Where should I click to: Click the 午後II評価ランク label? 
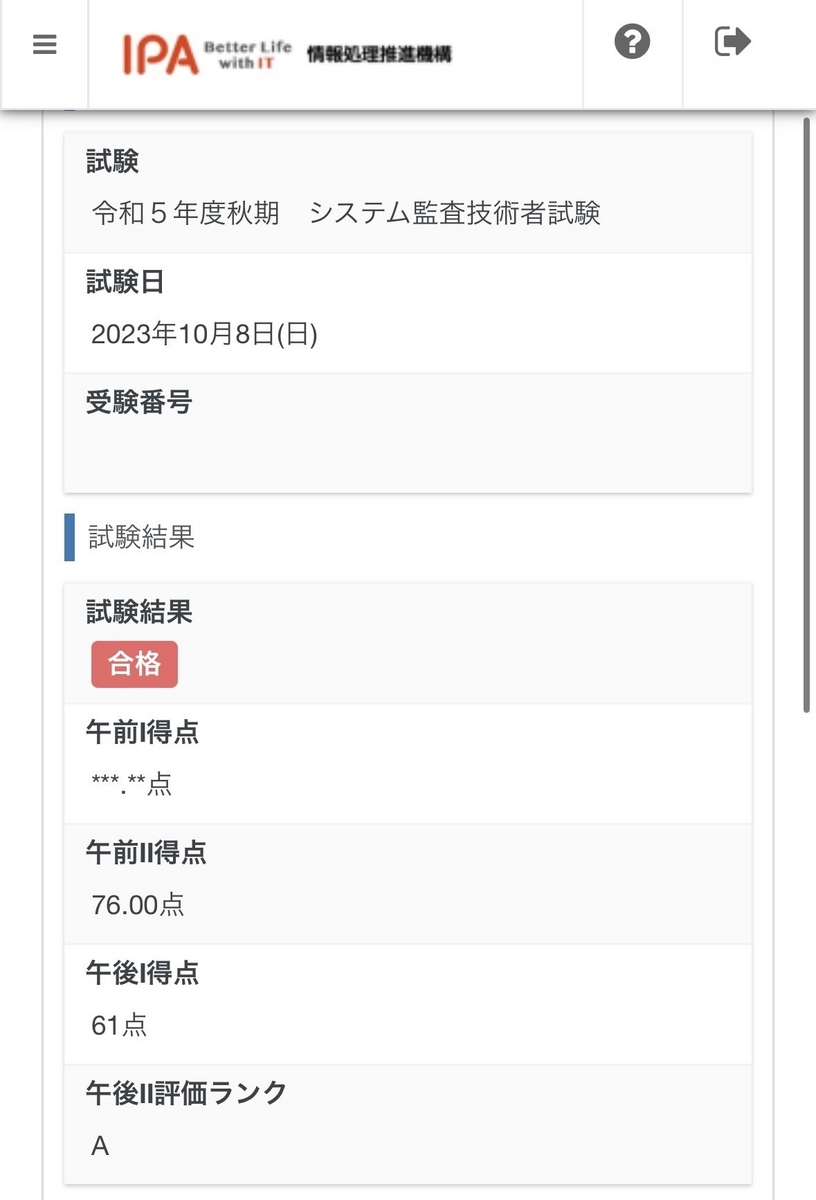coord(186,1093)
